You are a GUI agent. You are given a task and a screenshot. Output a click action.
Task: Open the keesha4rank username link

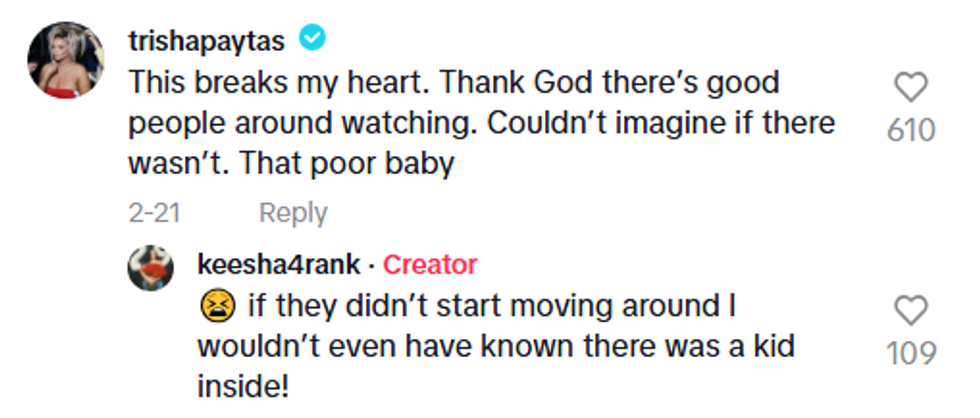(x=278, y=265)
